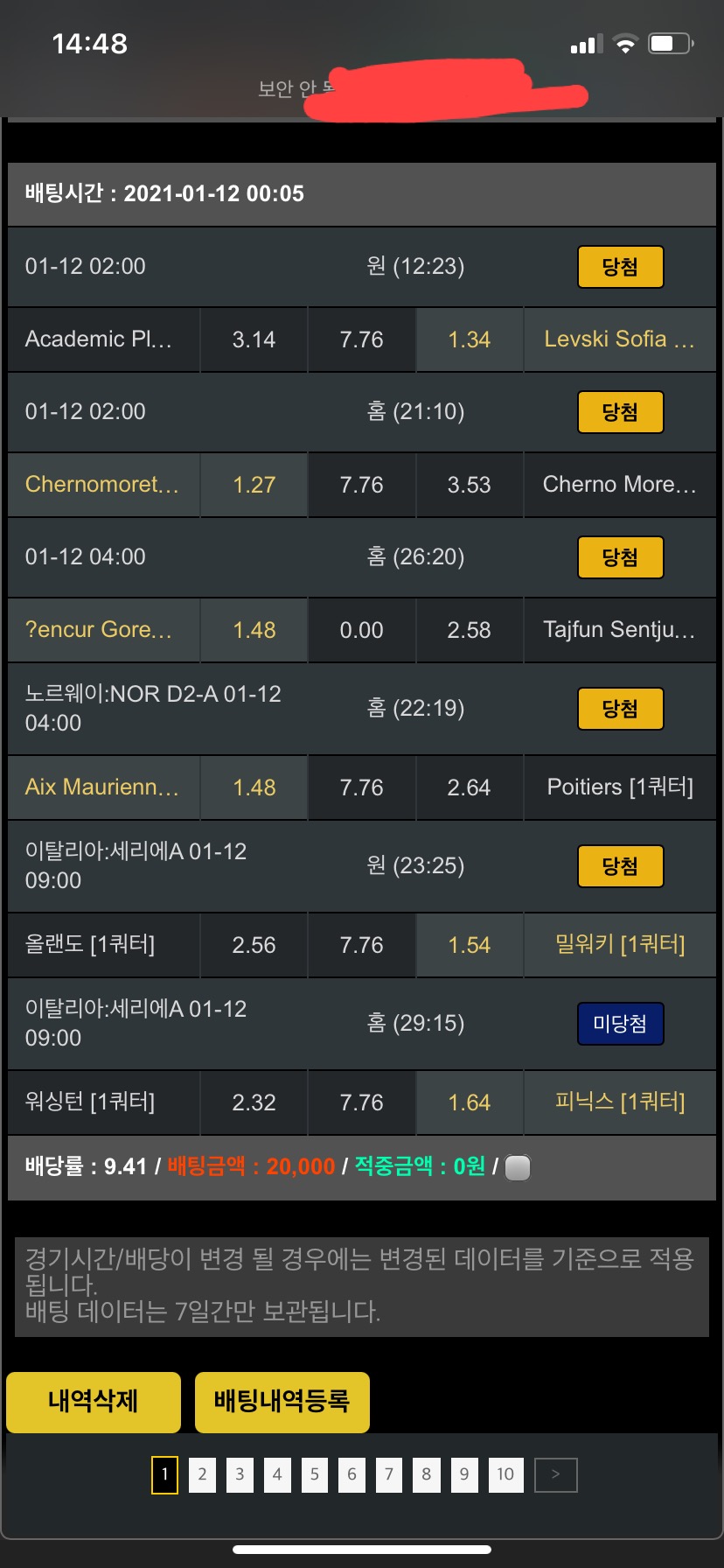Select the 밀워키 [1쿼터] team cell
Screen dimensions: 724x1568
pos(619,945)
